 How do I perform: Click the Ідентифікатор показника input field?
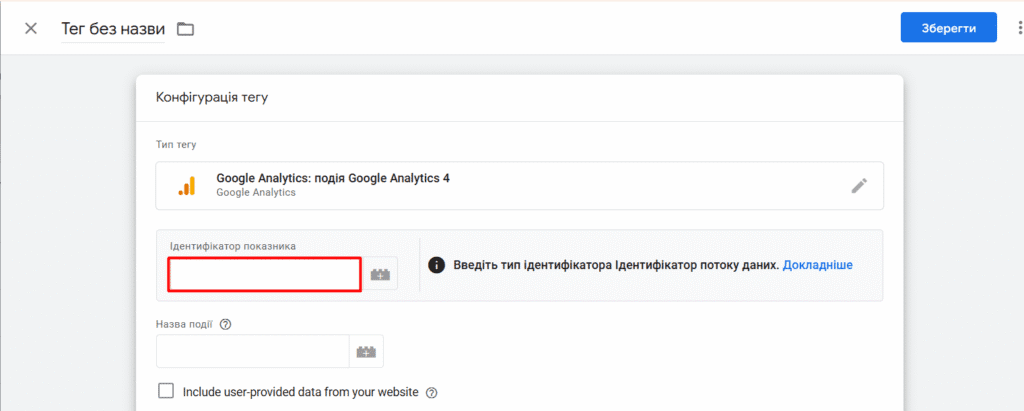(264, 274)
